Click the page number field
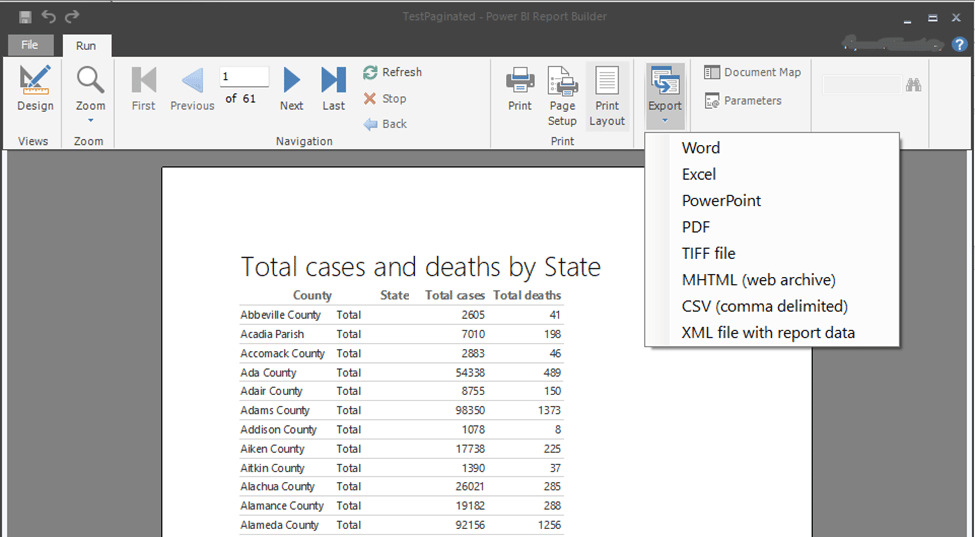The height and width of the screenshot is (537, 975). pos(244,76)
